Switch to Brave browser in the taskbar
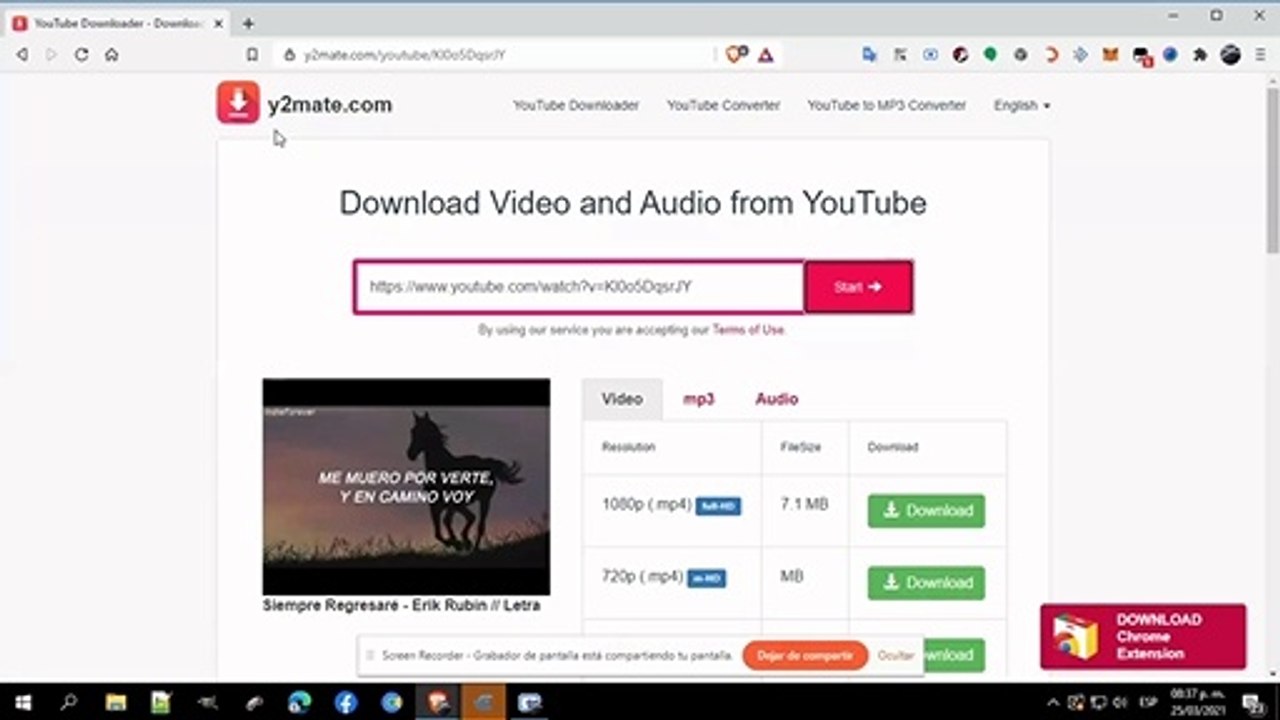The height and width of the screenshot is (720, 1280). click(437, 702)
